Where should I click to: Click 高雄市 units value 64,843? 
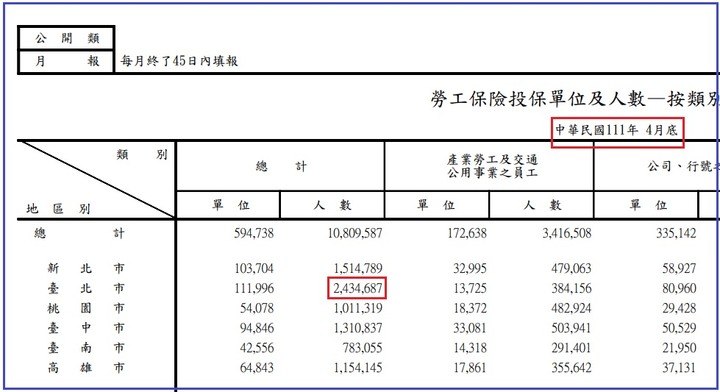coord(257,368)
